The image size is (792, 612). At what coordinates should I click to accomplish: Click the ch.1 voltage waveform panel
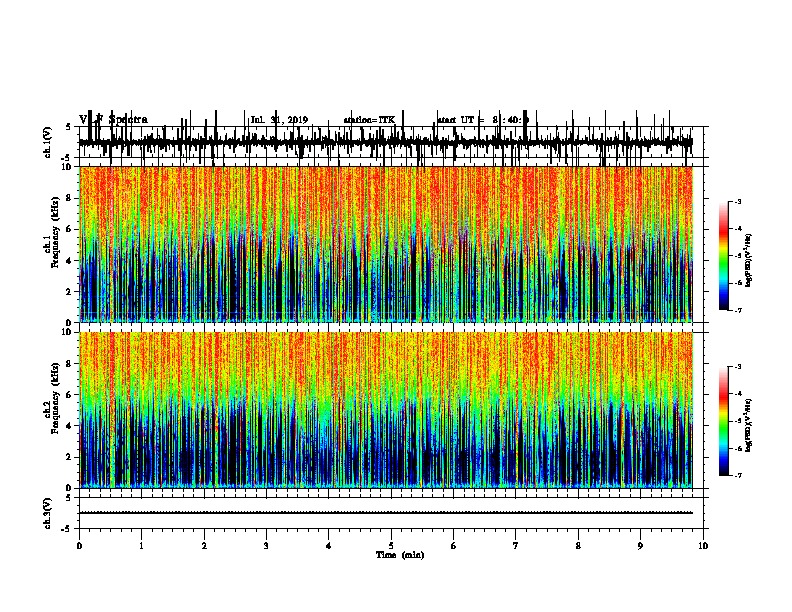391,142
